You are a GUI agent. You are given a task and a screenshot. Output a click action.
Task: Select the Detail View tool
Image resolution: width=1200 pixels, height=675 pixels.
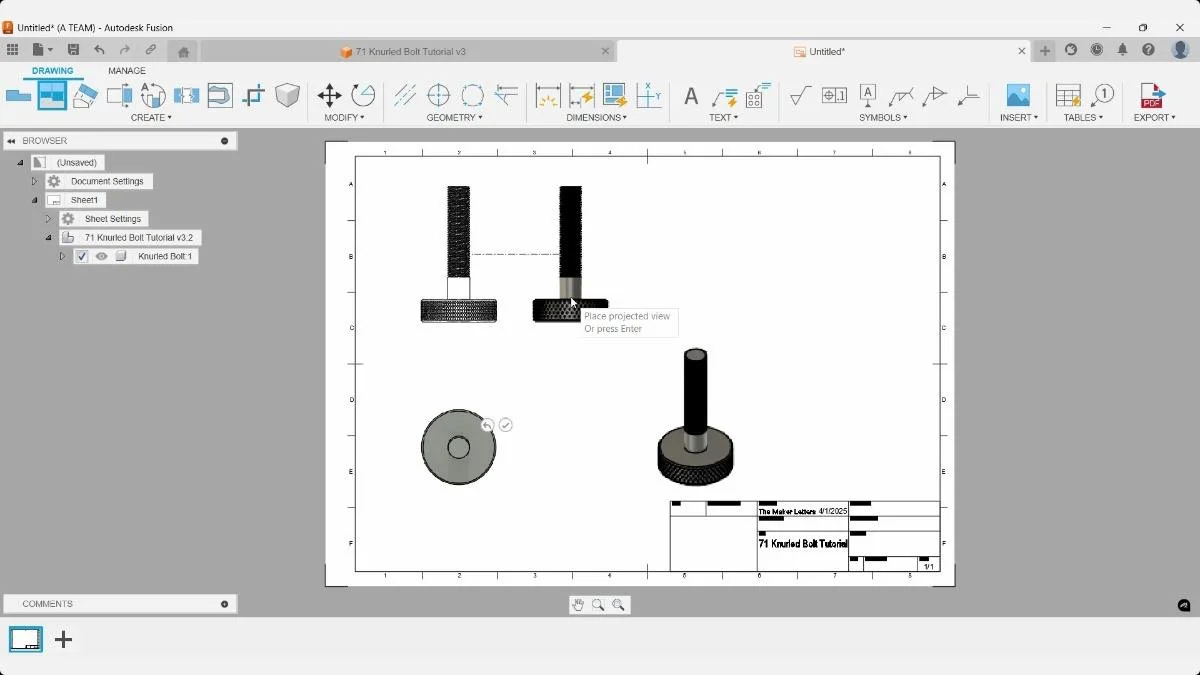[x=153, y=96]
